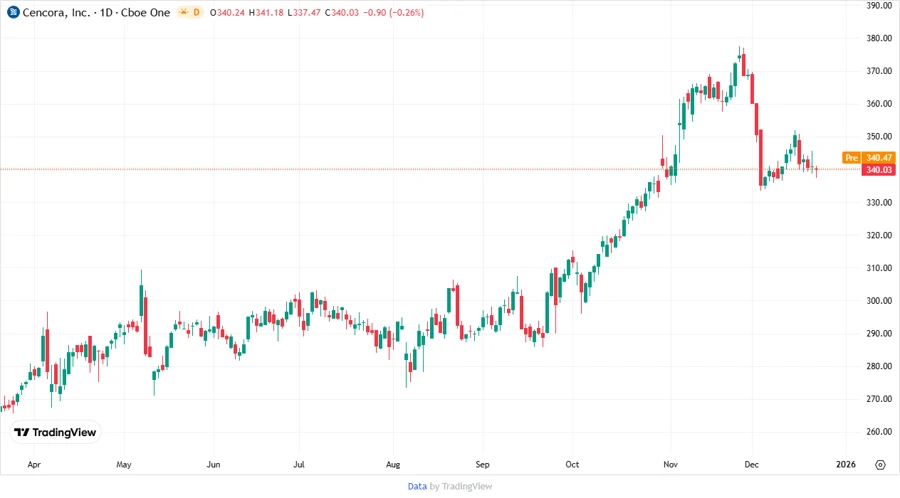Click the market status sun icon
The image size is (900, 498).
tap(184, 12)
